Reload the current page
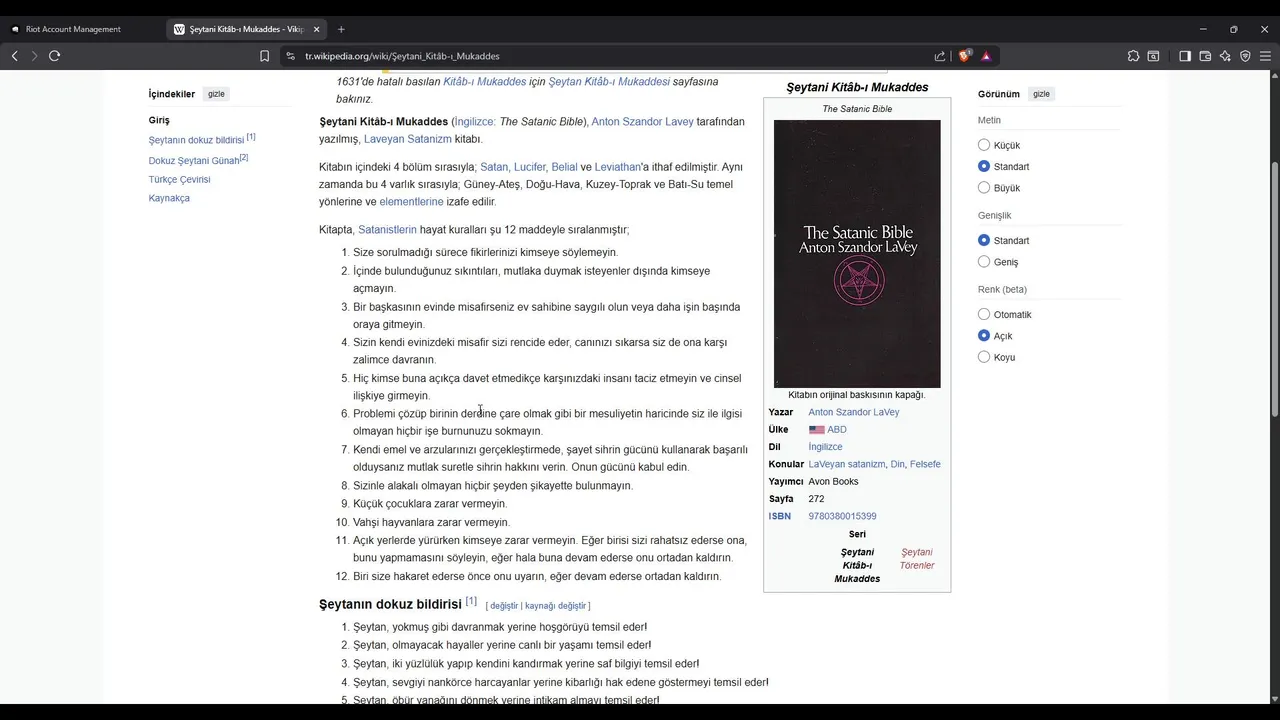This screenshot has height=720, width=1280. click(x=54, y=56)
